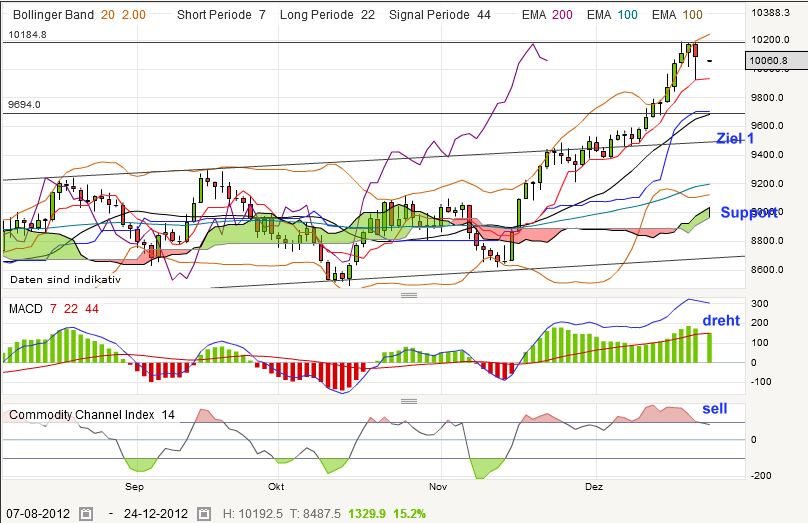Click the Bollinger period value 20

pyautogui.click(x=108, y=15)
